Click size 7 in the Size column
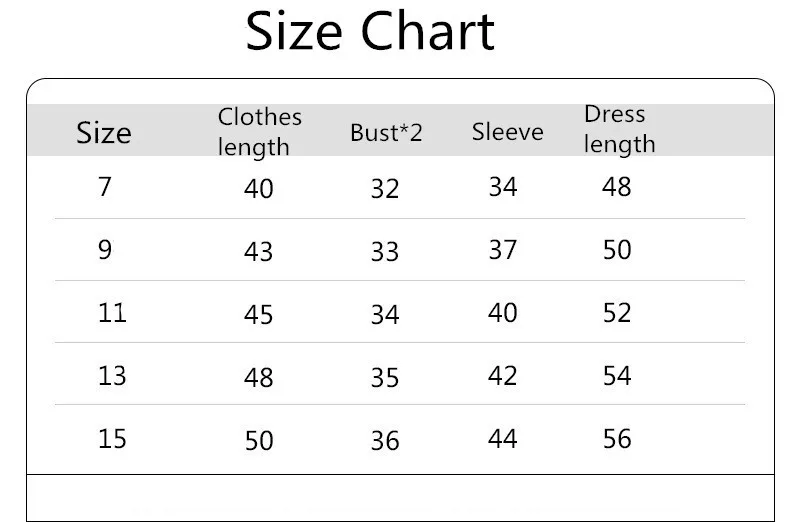Screen dimensions: 800x522 pos(105,186)
